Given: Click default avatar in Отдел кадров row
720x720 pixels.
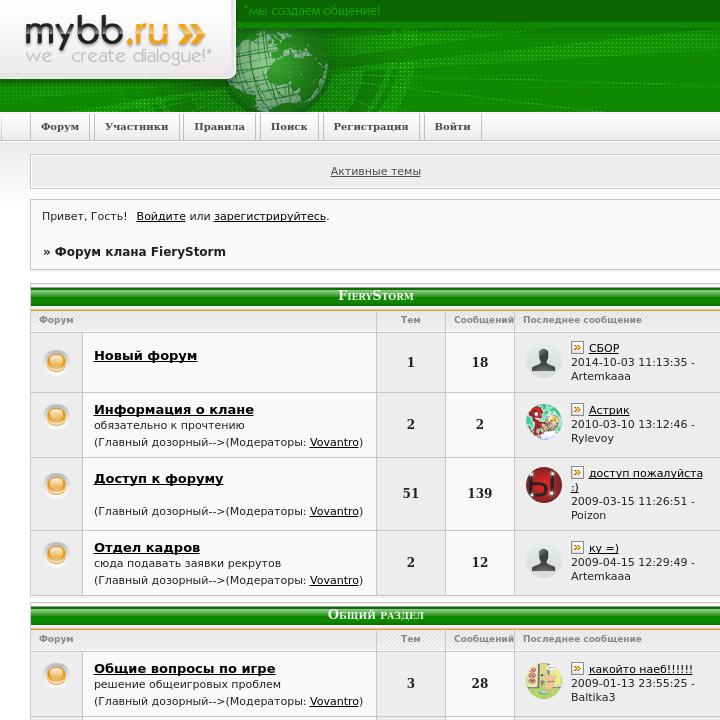Looking at the screenshot, I should coord(544,561).
